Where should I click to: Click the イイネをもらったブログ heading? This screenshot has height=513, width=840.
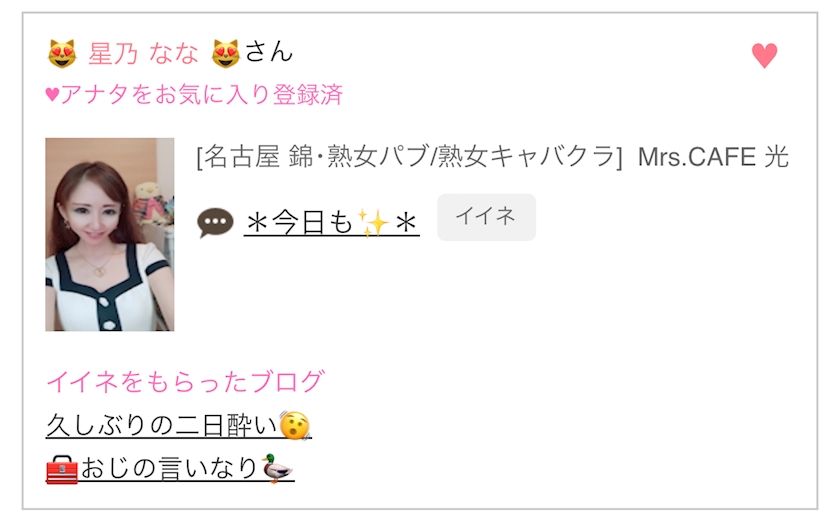[185, 382]
